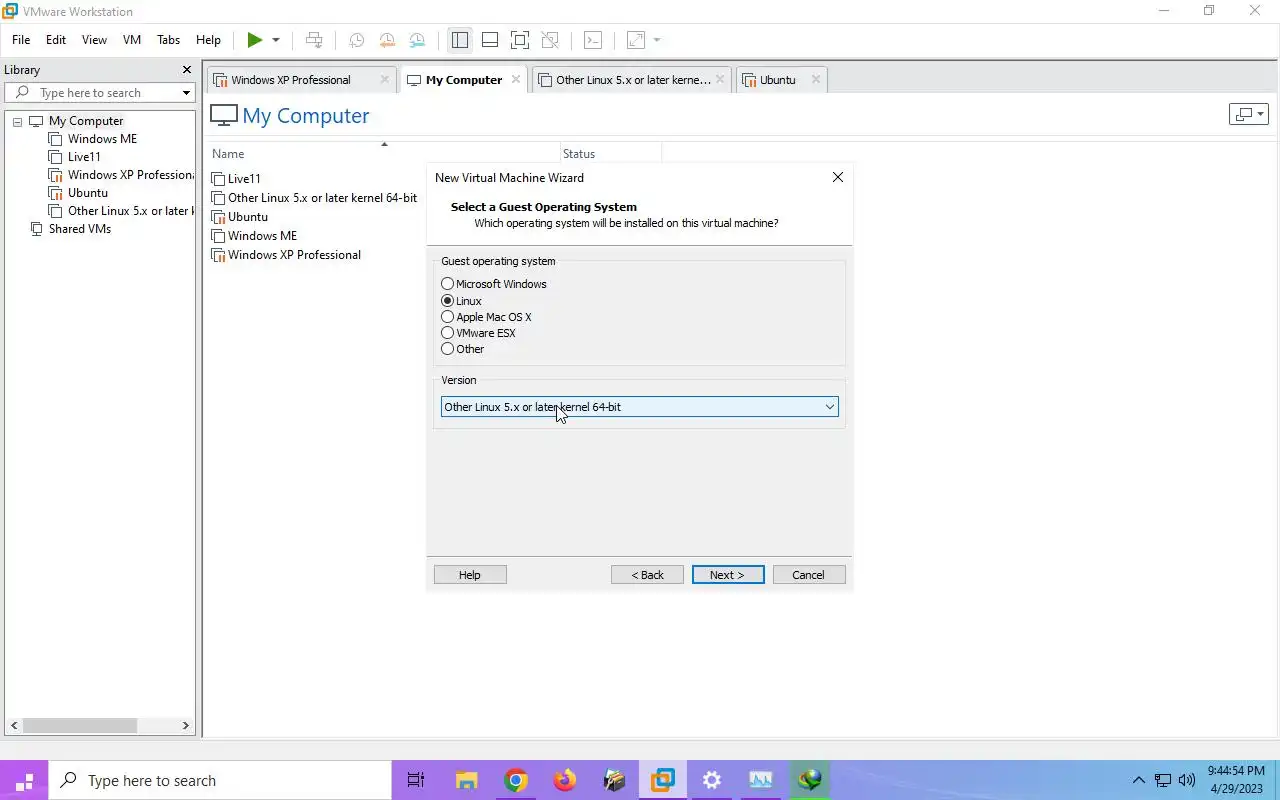The width and height of the screenshot is (1280, 800).
Task: Open the power options dropdown arrow
Action: [x=276, y=40]
